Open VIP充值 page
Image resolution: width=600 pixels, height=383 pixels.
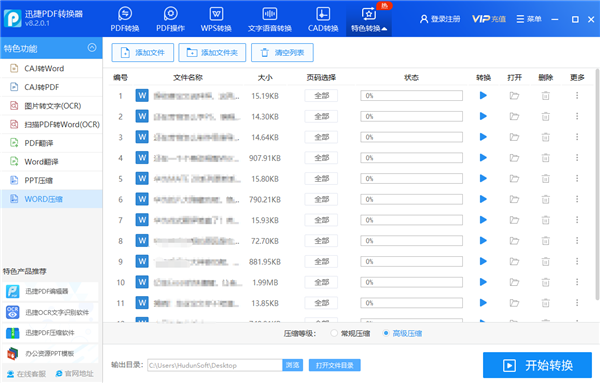tap(489, 19)
